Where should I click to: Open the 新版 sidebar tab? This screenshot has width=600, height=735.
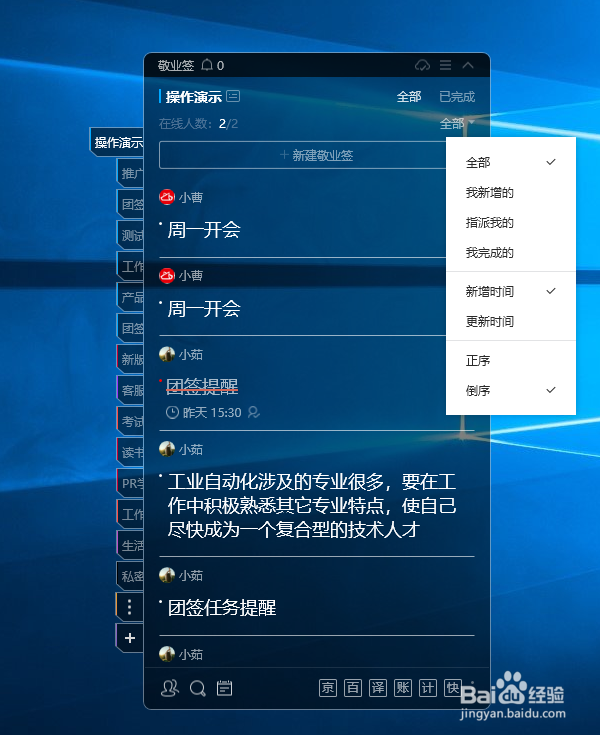click(x=130, y=359)
